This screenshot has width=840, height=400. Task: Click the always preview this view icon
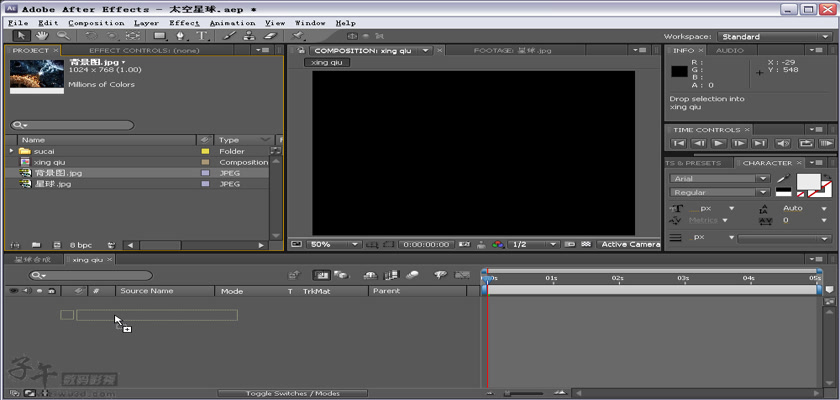(x=296, y=244)
